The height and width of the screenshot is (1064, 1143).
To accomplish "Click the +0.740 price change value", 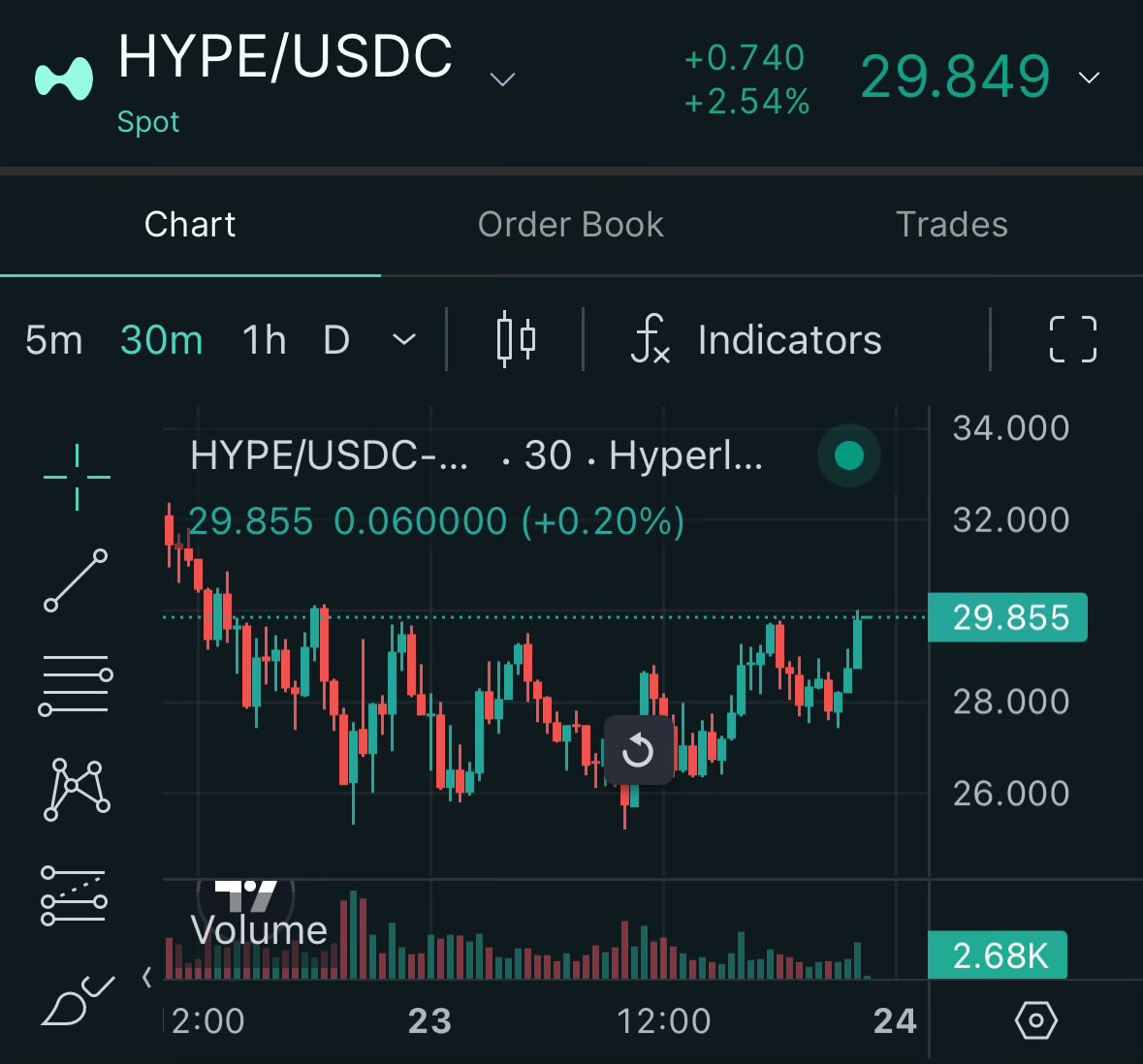I will coord(745,57).
